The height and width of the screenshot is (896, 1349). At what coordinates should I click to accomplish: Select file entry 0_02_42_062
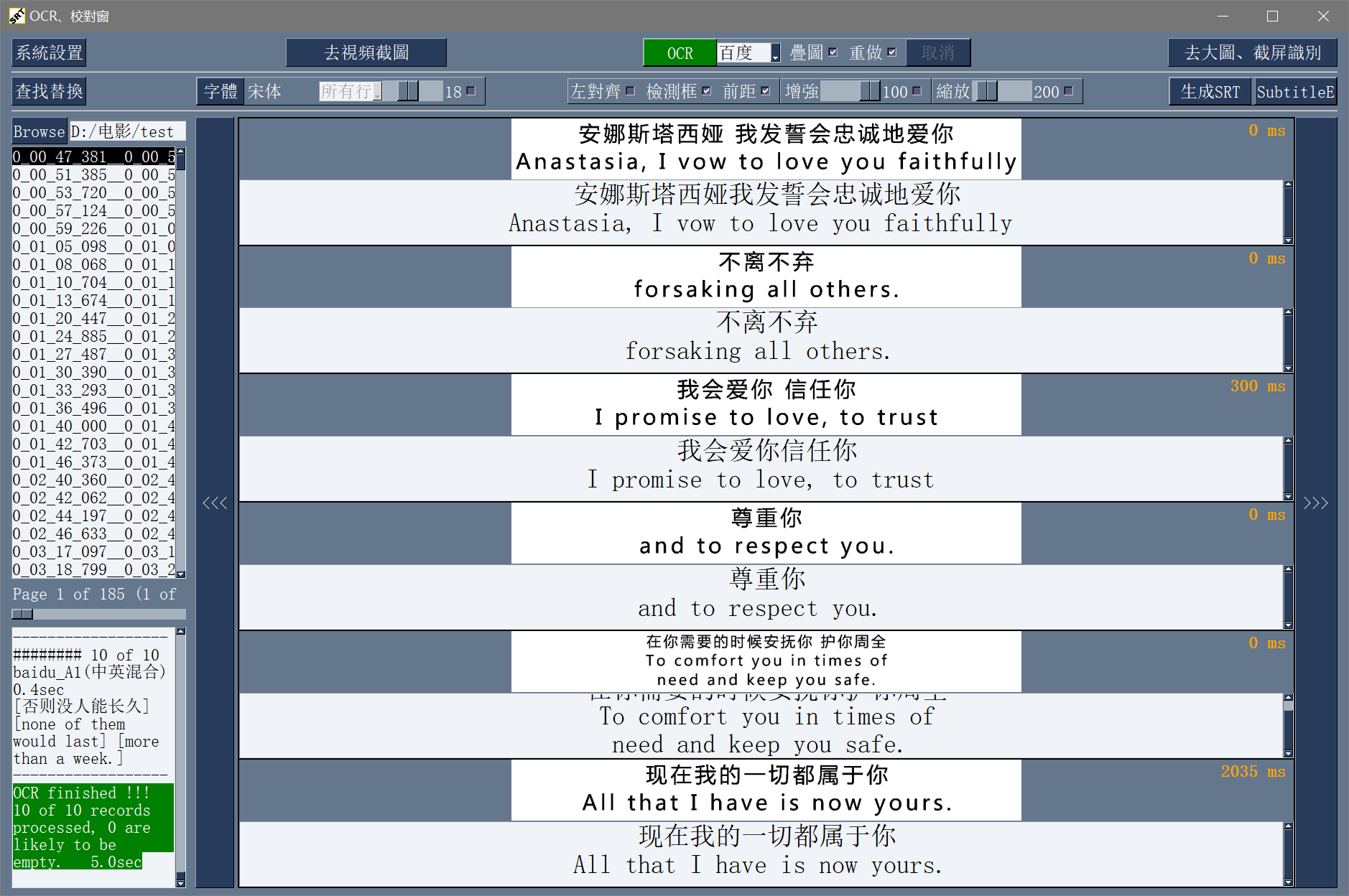94,498
